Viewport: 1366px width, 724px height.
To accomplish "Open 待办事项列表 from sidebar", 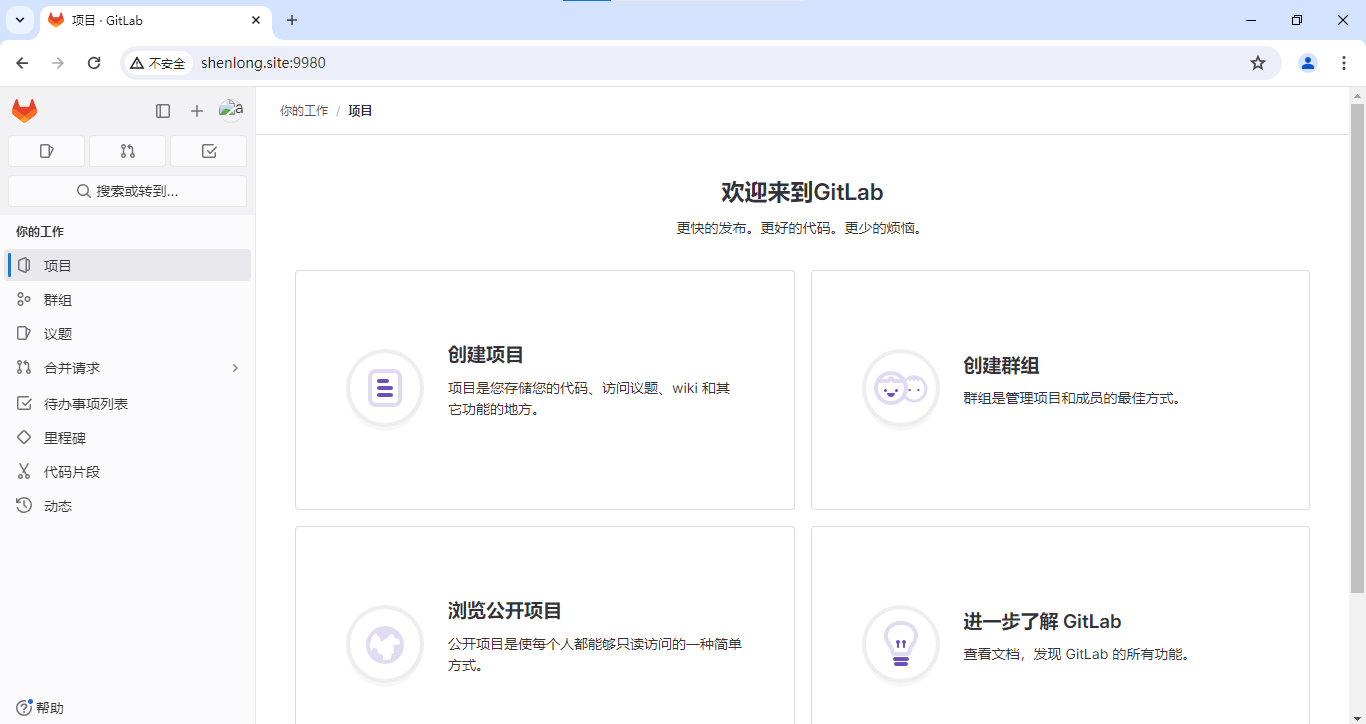I will pos(86,404).
